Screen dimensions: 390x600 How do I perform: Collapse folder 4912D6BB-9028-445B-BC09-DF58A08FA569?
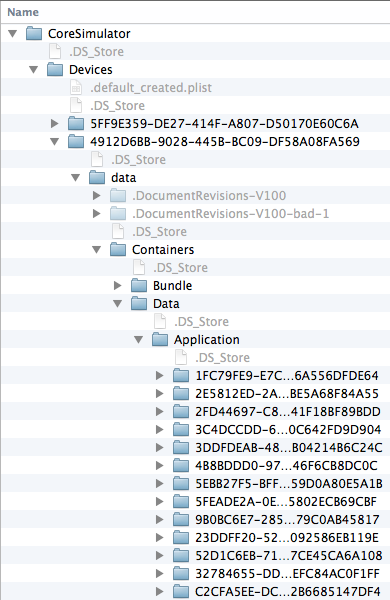coord(55,142)
